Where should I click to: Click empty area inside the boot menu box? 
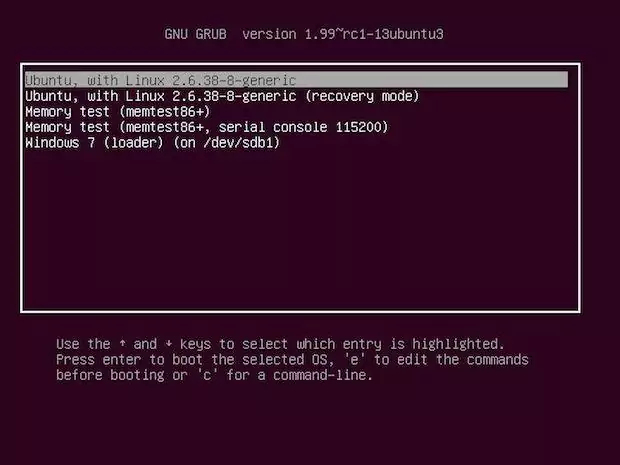pyautogui.click(x=301, y=229)
